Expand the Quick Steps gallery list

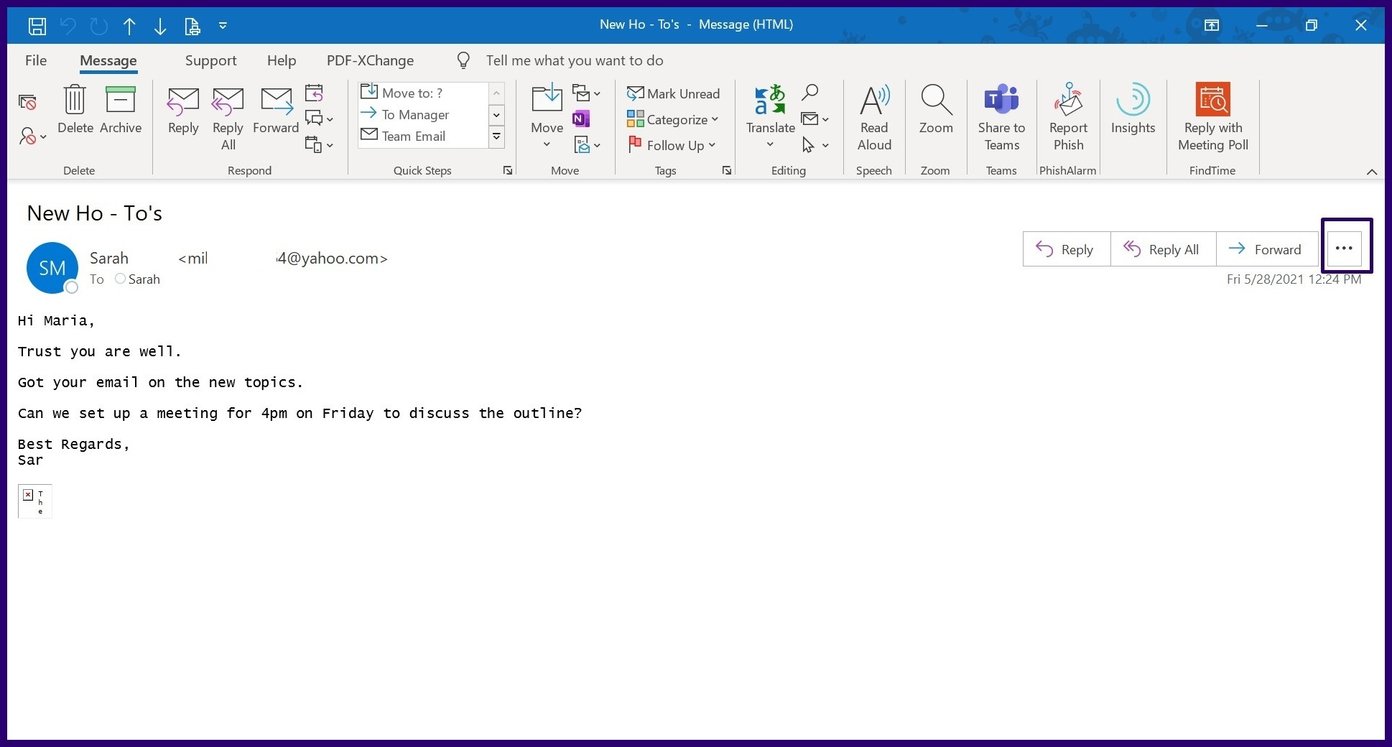496,137
